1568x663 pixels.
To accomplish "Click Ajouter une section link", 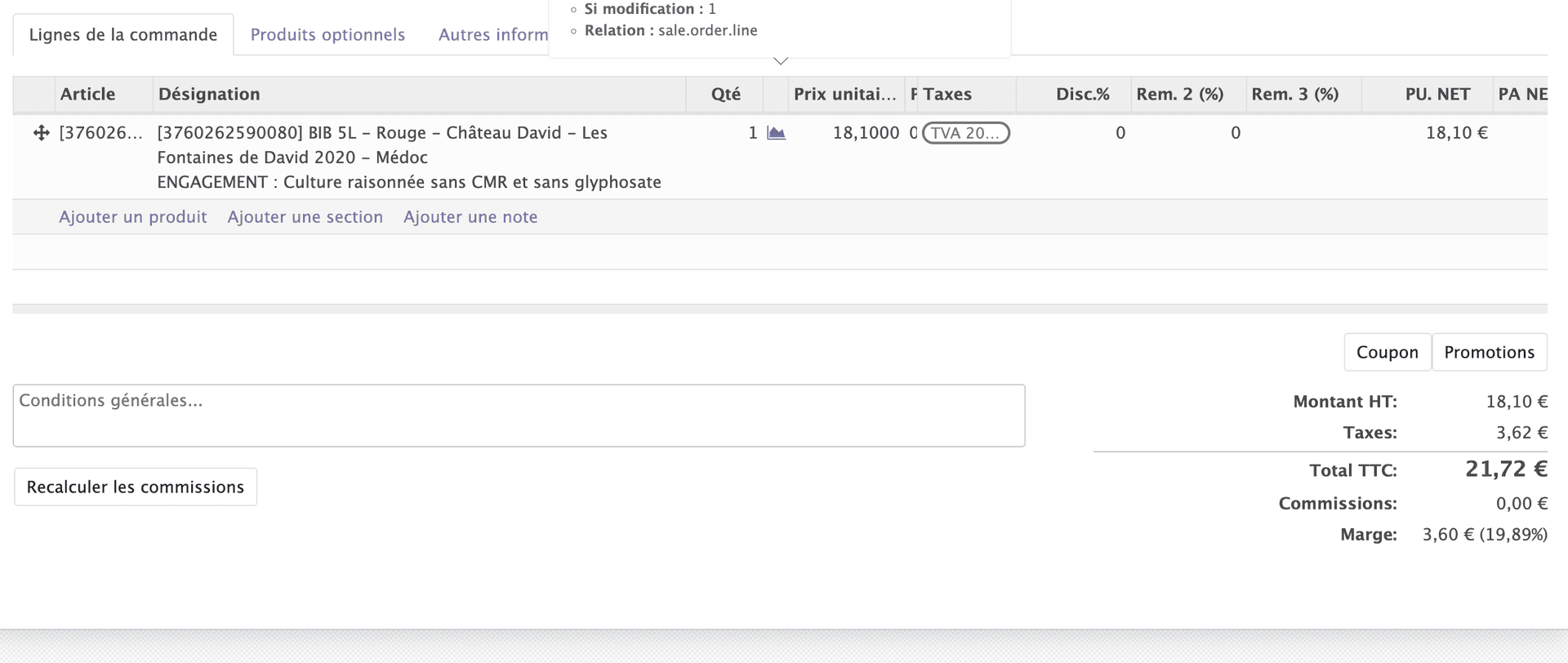I will 305,217.
